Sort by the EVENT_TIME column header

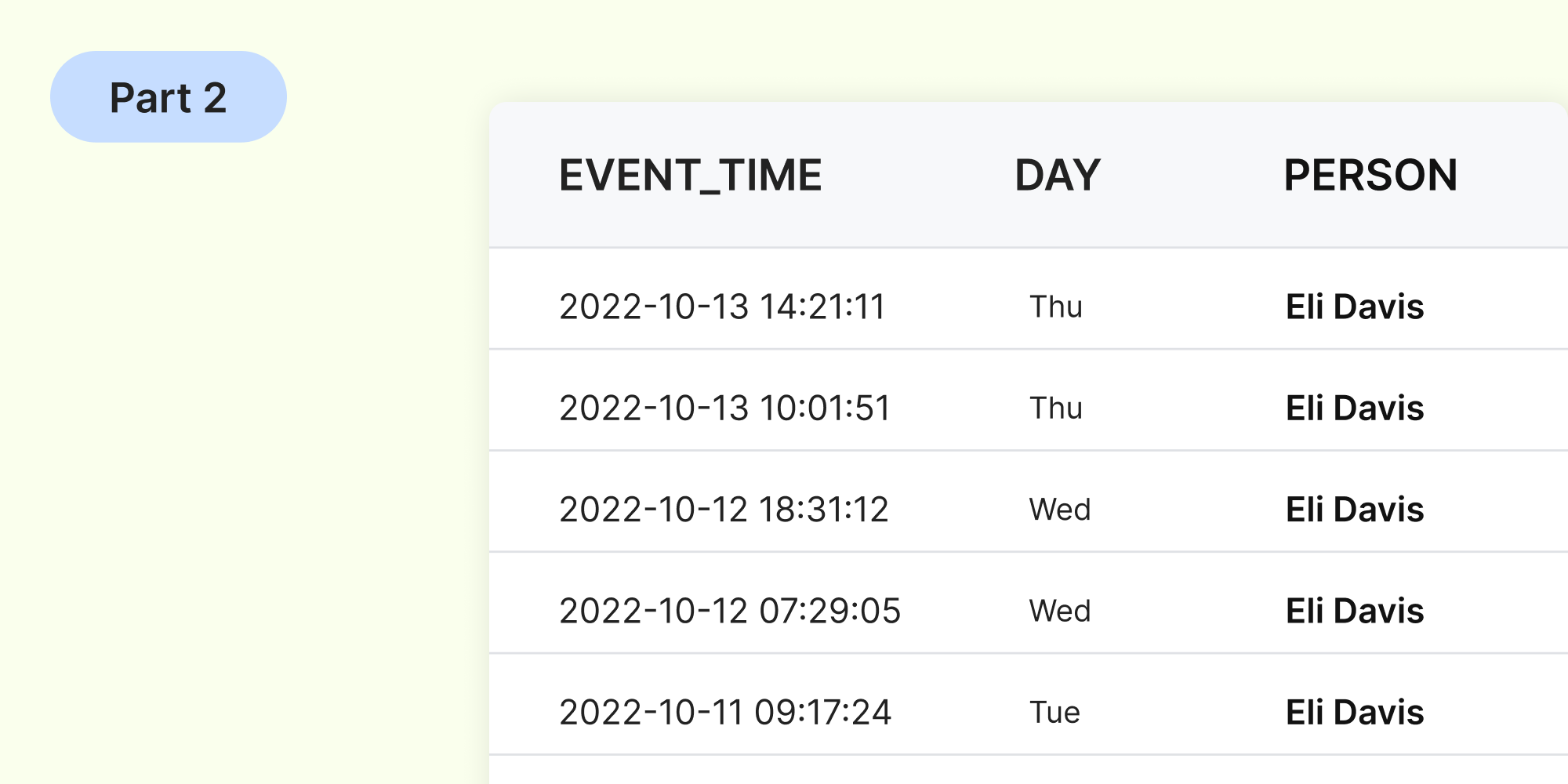click(690, 175)
